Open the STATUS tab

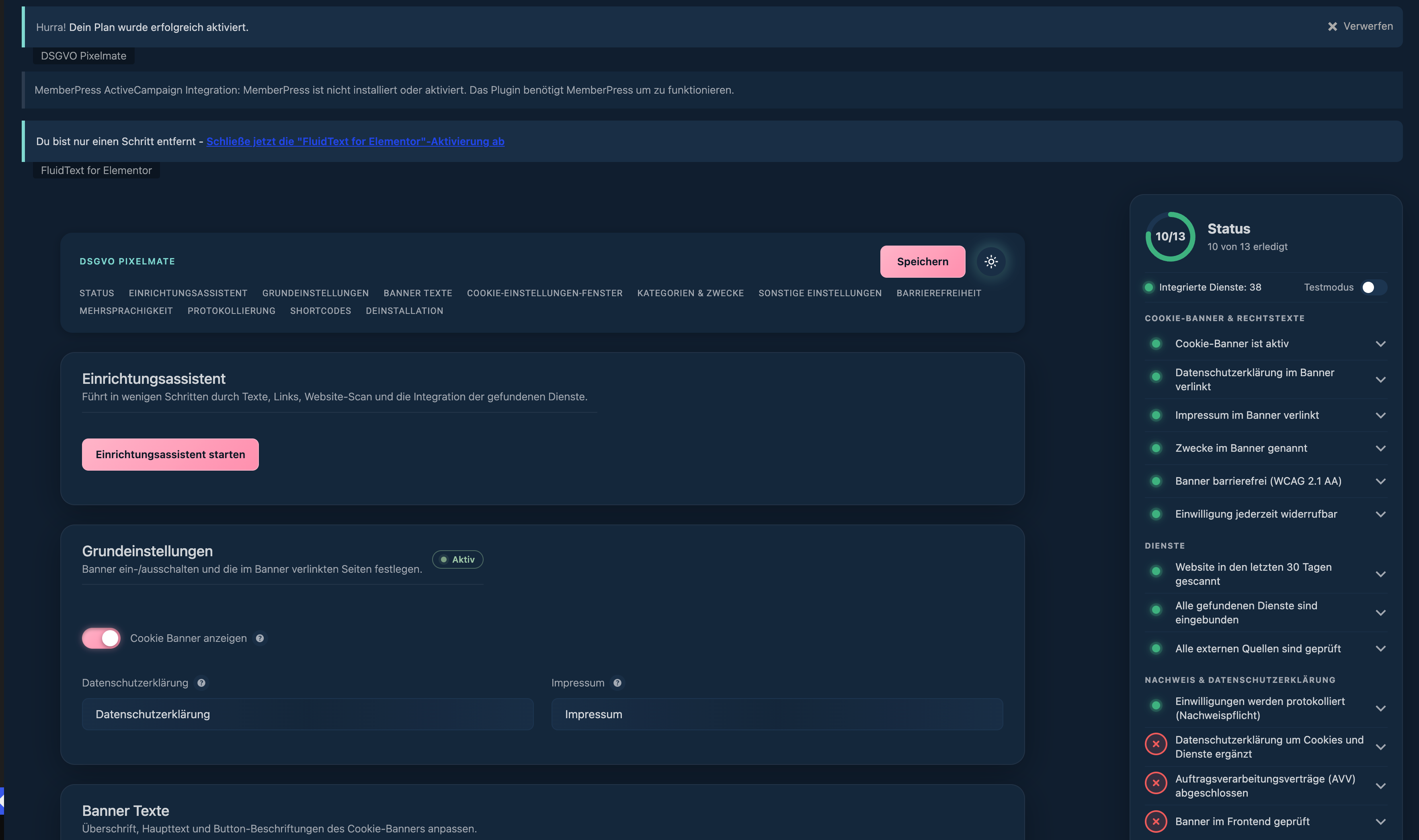point(97,293)
